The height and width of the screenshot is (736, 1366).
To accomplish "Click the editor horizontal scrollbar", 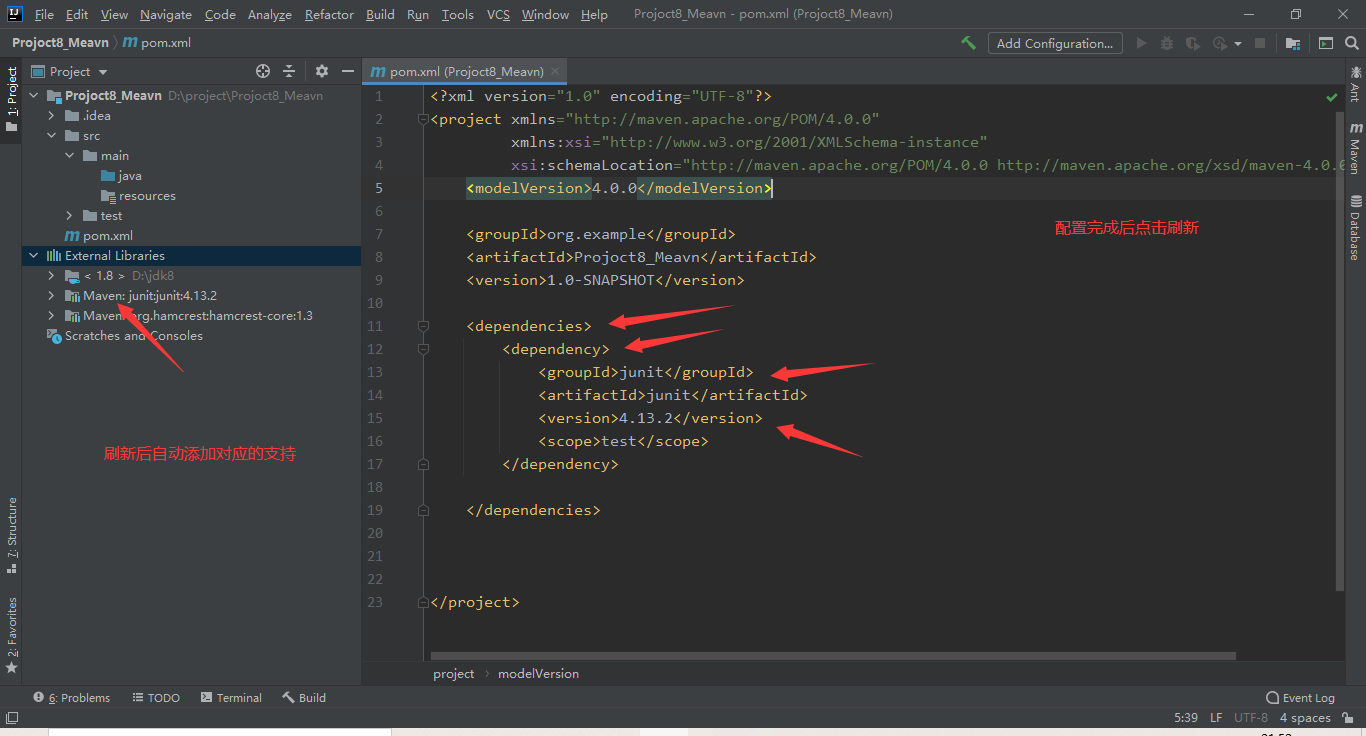I will [833, 656].
